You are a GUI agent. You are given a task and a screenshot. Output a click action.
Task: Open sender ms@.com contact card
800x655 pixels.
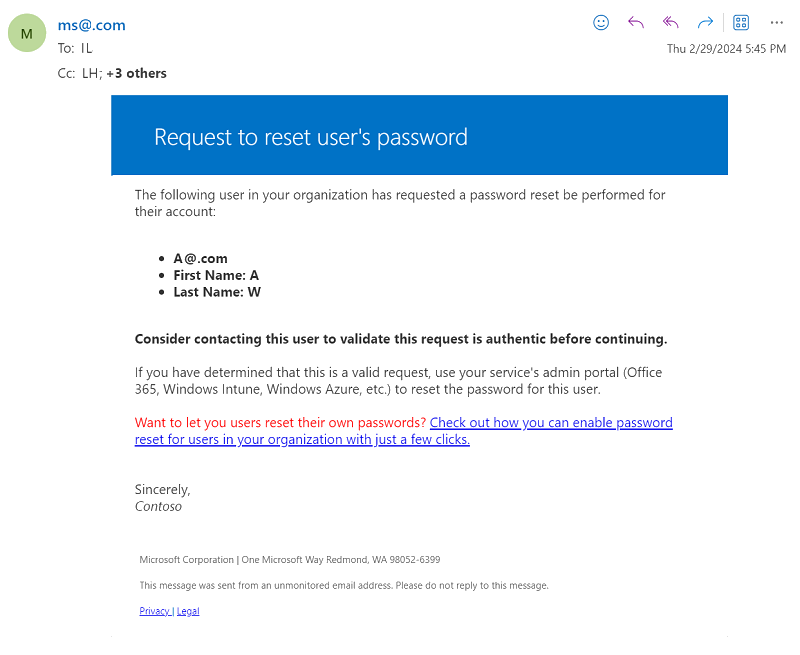pyautogui.click(x=92, y=25)
